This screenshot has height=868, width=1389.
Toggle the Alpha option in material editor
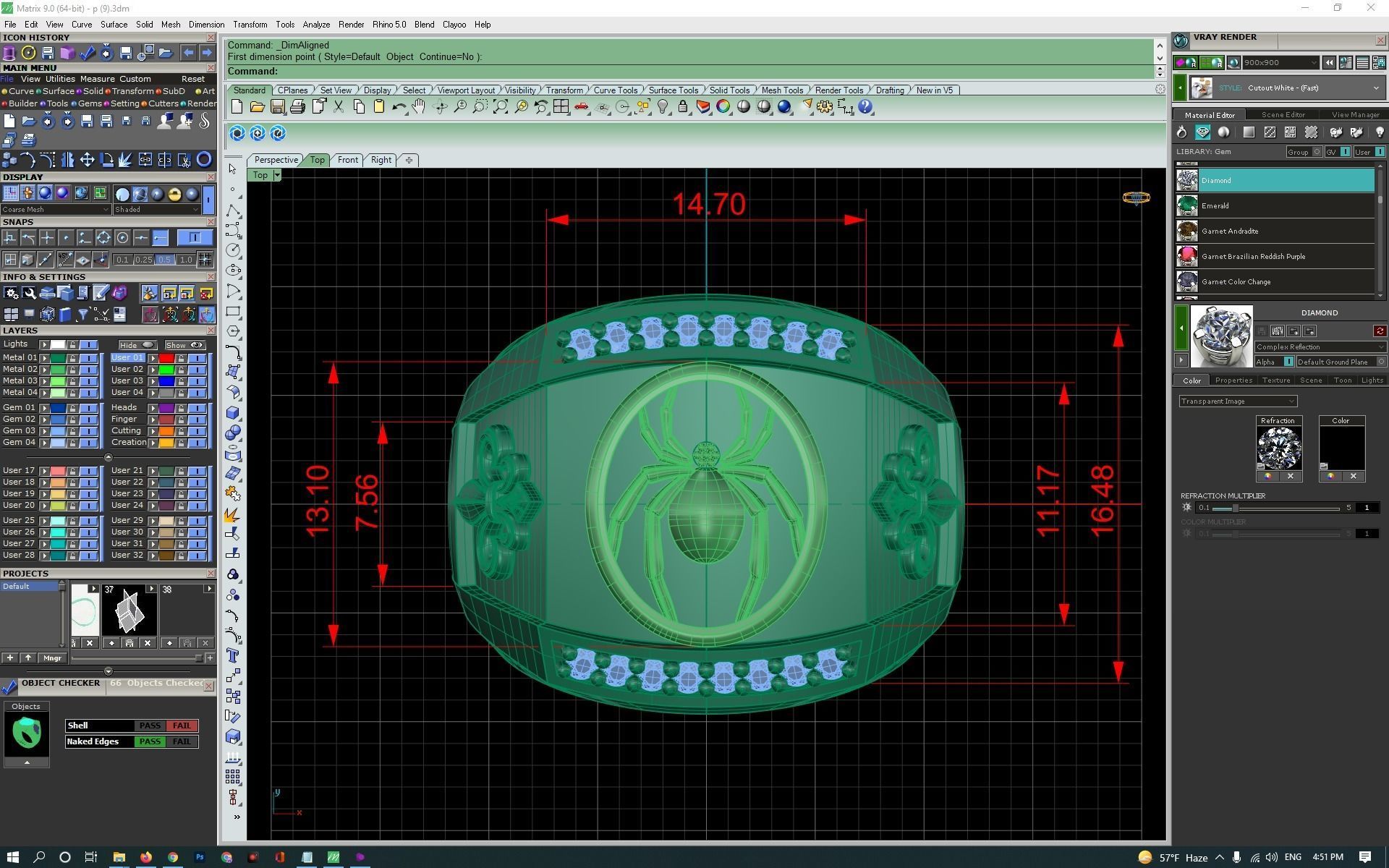point(1288,362)
